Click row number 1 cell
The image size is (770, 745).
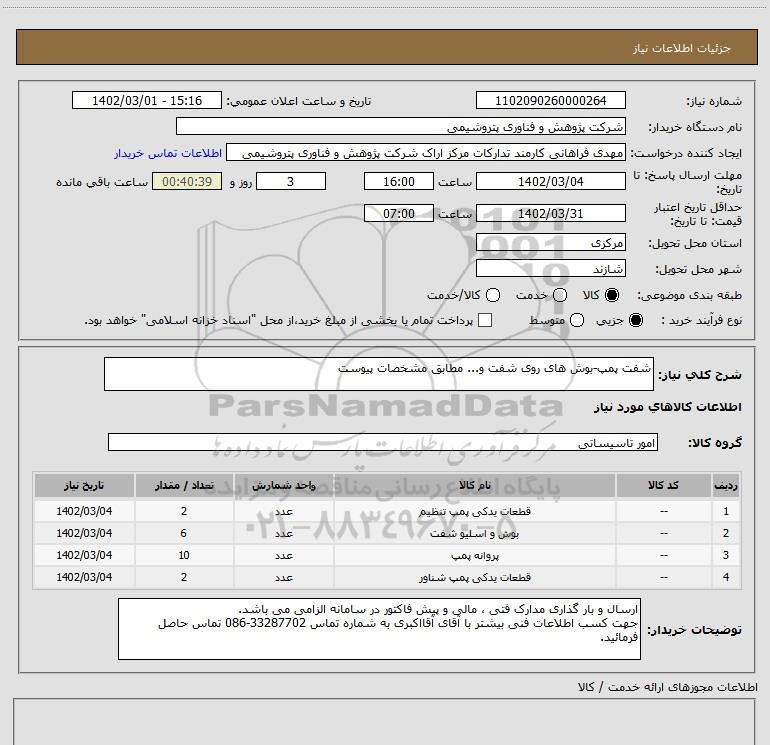726,511
